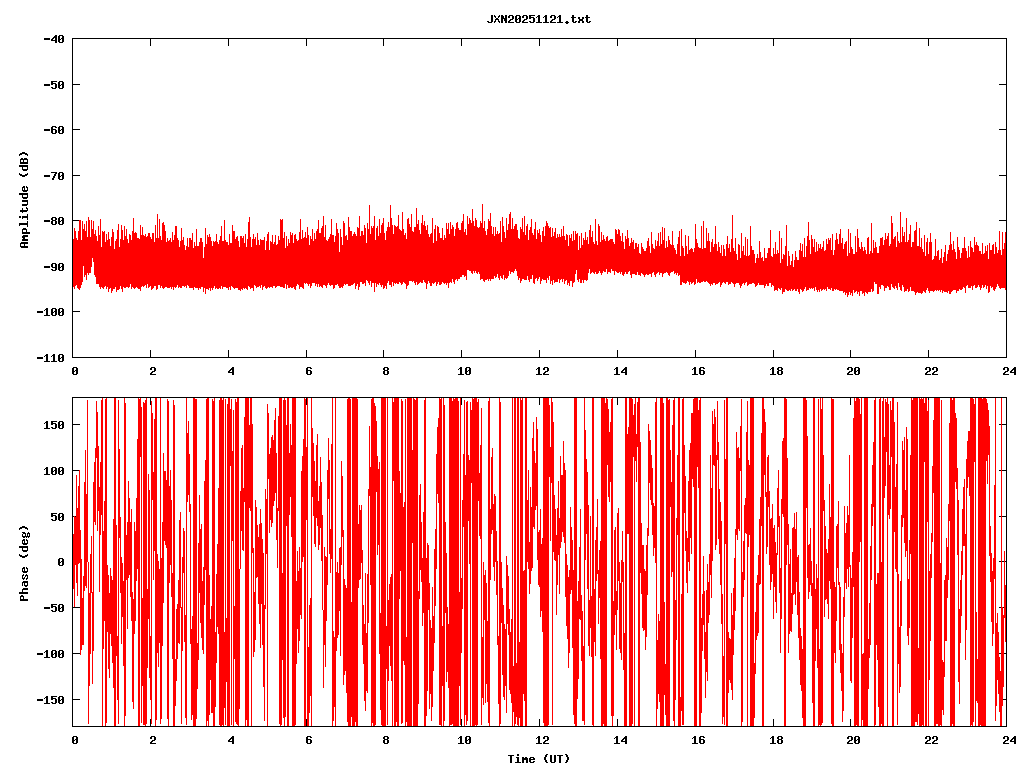The height and width of the screenshot is (768, 1024).
Task: Select the Amplitude (dB) axis label
Action: coord(24,199)
